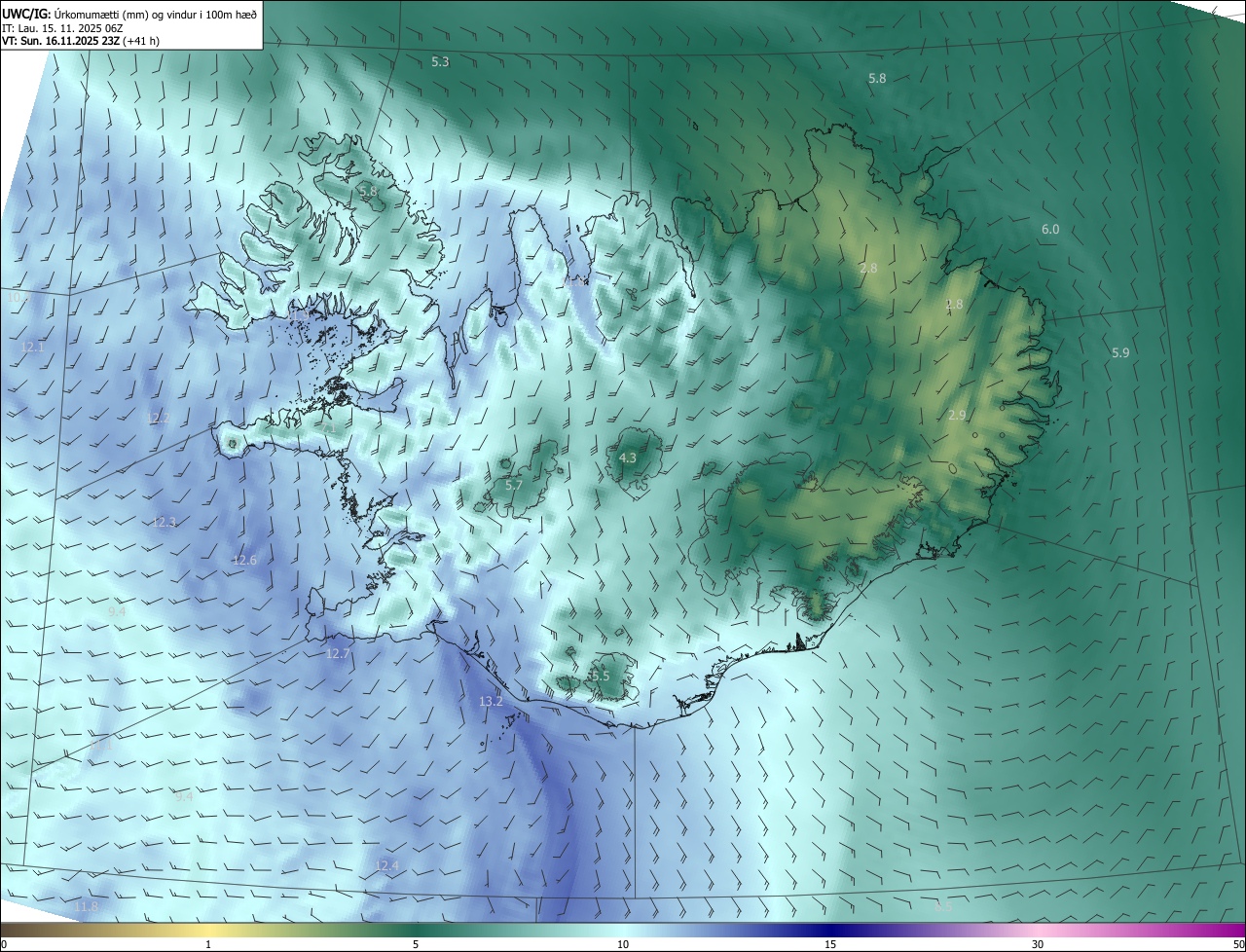Click the color scale tick label 5

click(416, 944)
